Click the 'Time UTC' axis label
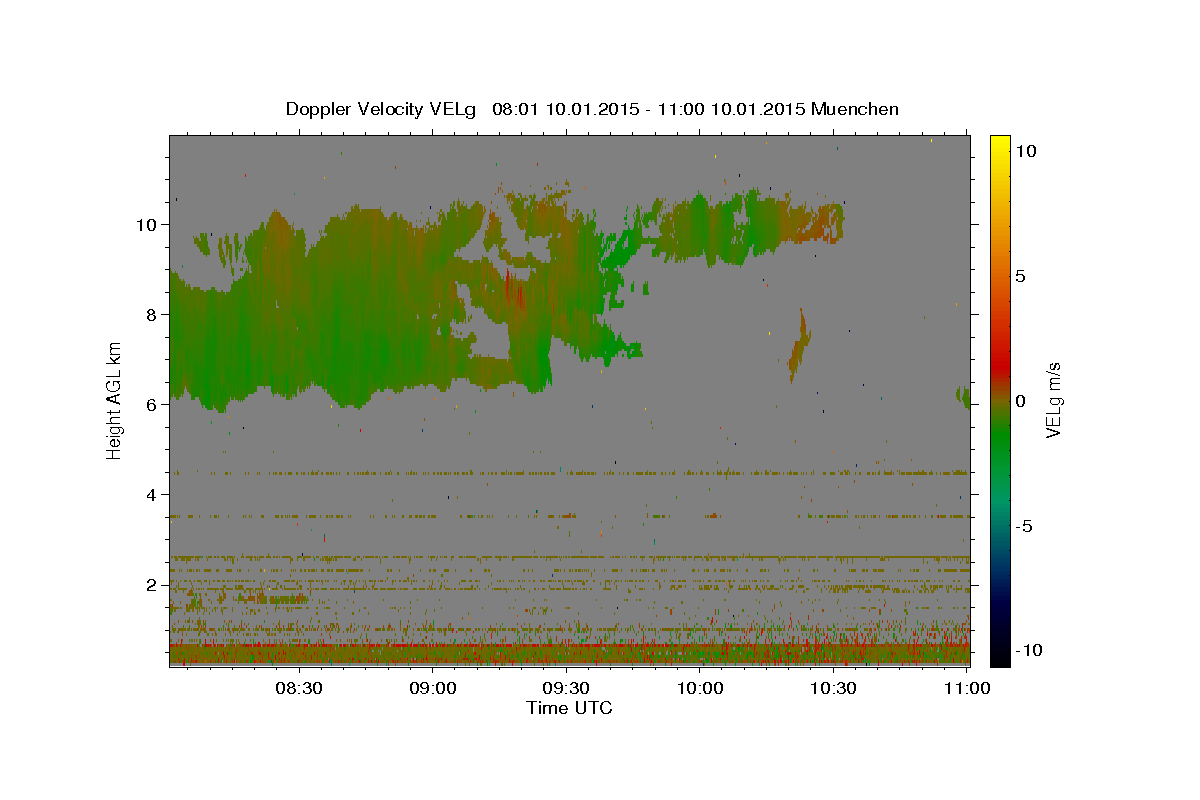Image resolution: width=1200 pixels, height=800 pixels. pos(569,708)
